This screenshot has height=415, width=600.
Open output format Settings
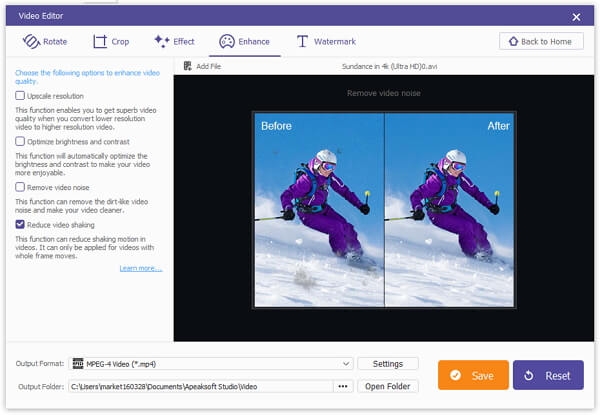coord(388,364)
